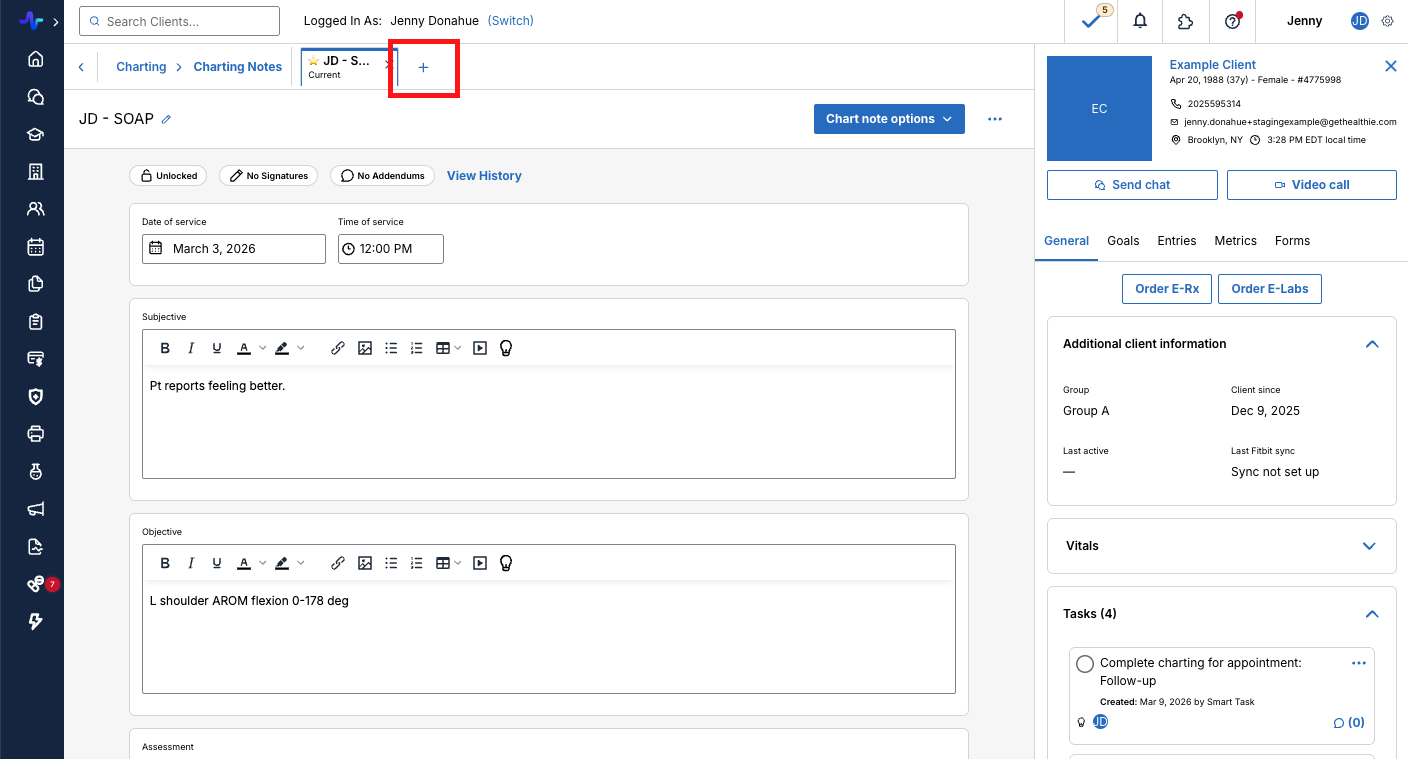Toggle bold in Subjective editor

[x=165, y=348]
